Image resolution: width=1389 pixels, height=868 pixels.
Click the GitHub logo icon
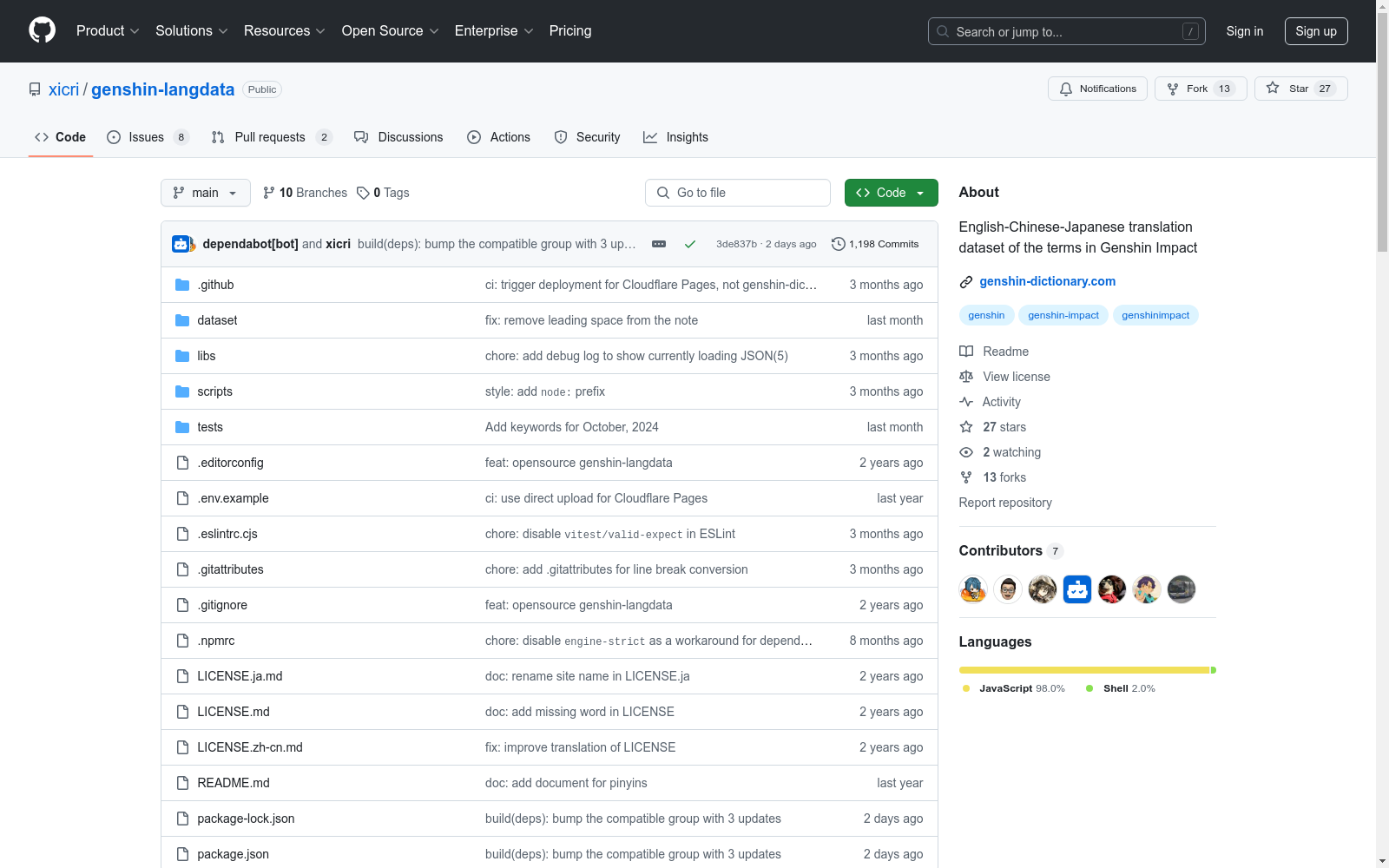[x=42, y=30]
